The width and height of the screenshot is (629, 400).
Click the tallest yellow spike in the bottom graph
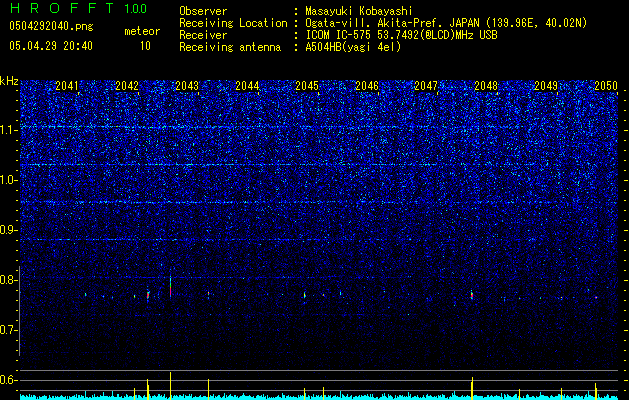[170, 385]
